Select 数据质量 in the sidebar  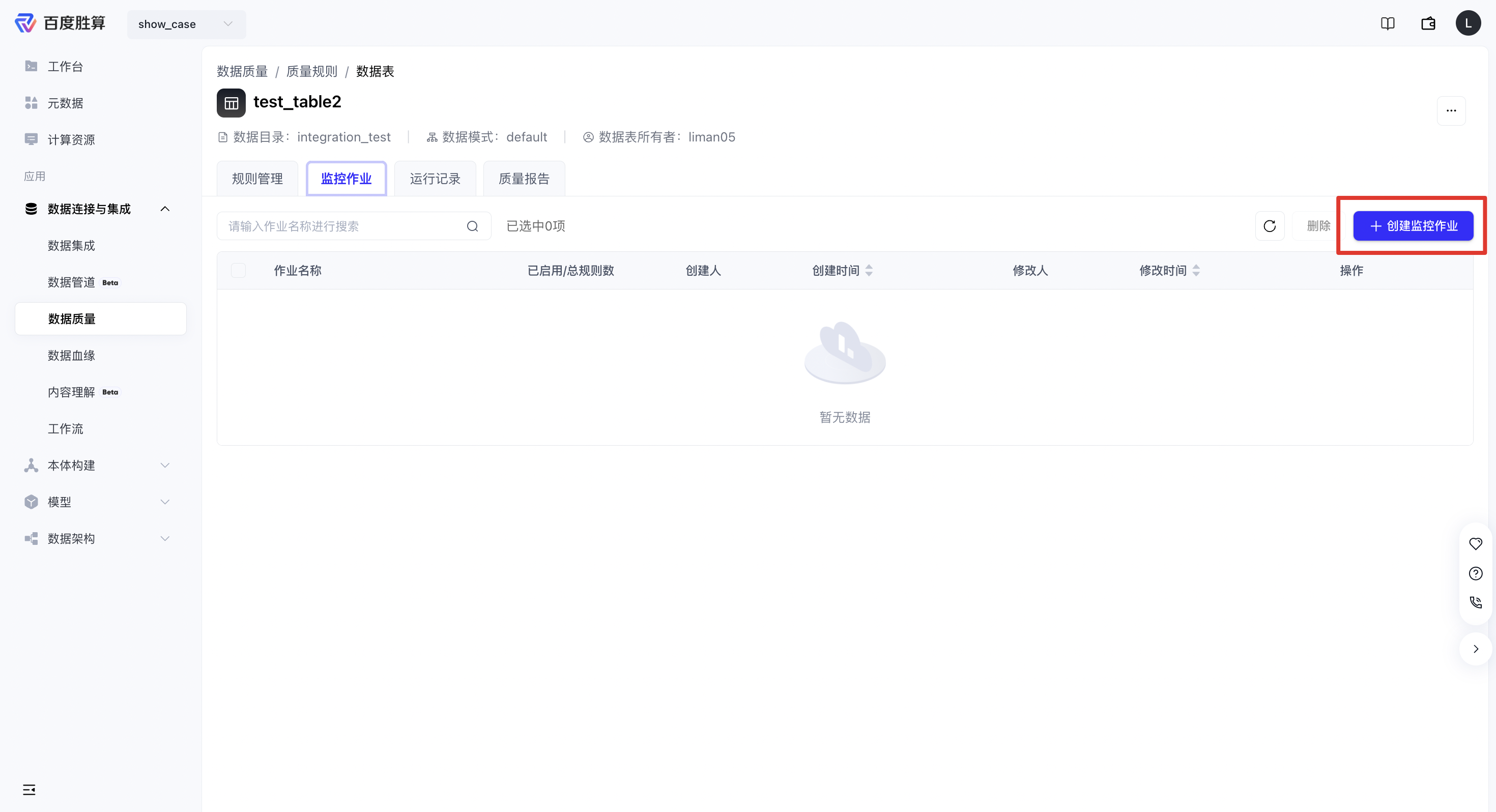[100, 319]
